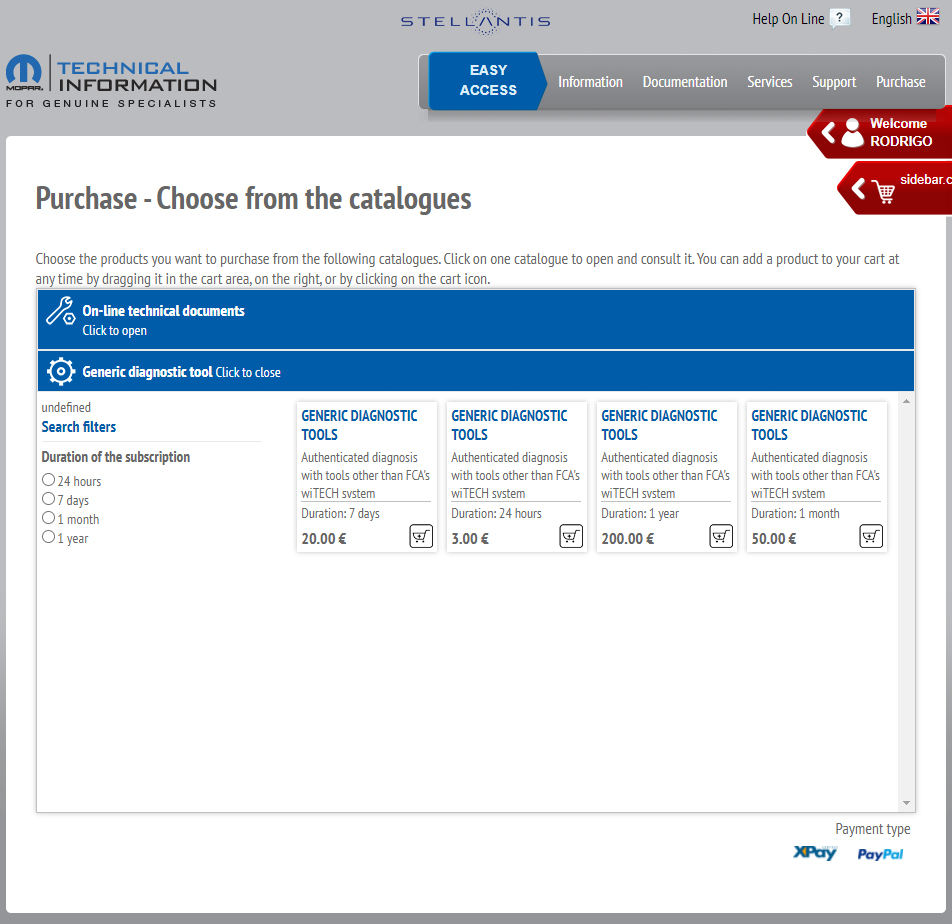Select the 7 days subscription duration
This screenshot has width=952, height=924.
49,499
